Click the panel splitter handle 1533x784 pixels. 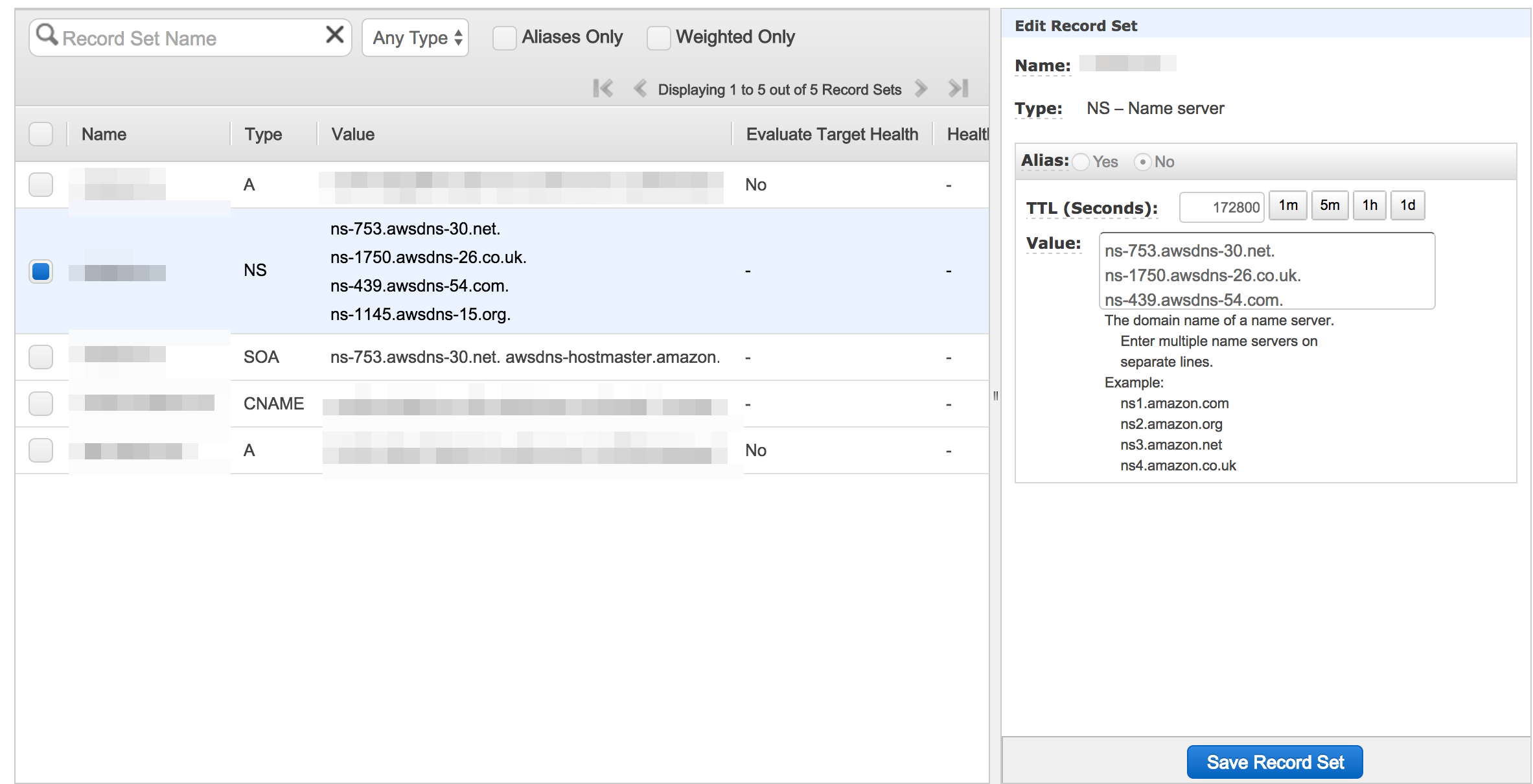tap(995, 396)
